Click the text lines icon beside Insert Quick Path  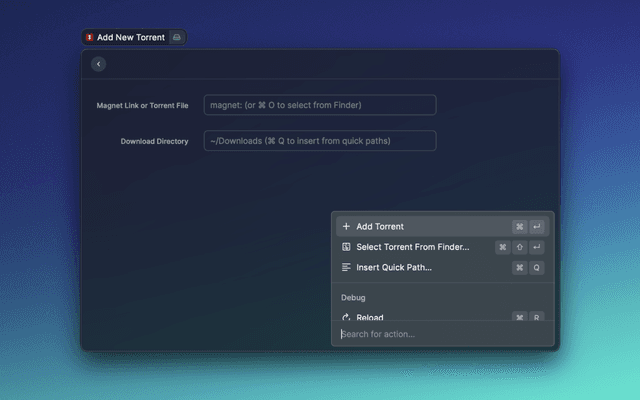point(346,268)
